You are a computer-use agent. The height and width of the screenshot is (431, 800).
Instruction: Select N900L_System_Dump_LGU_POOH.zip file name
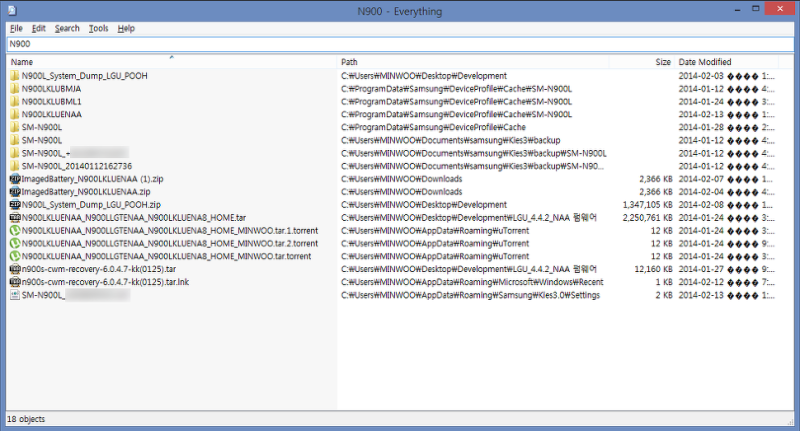[91, 205]
